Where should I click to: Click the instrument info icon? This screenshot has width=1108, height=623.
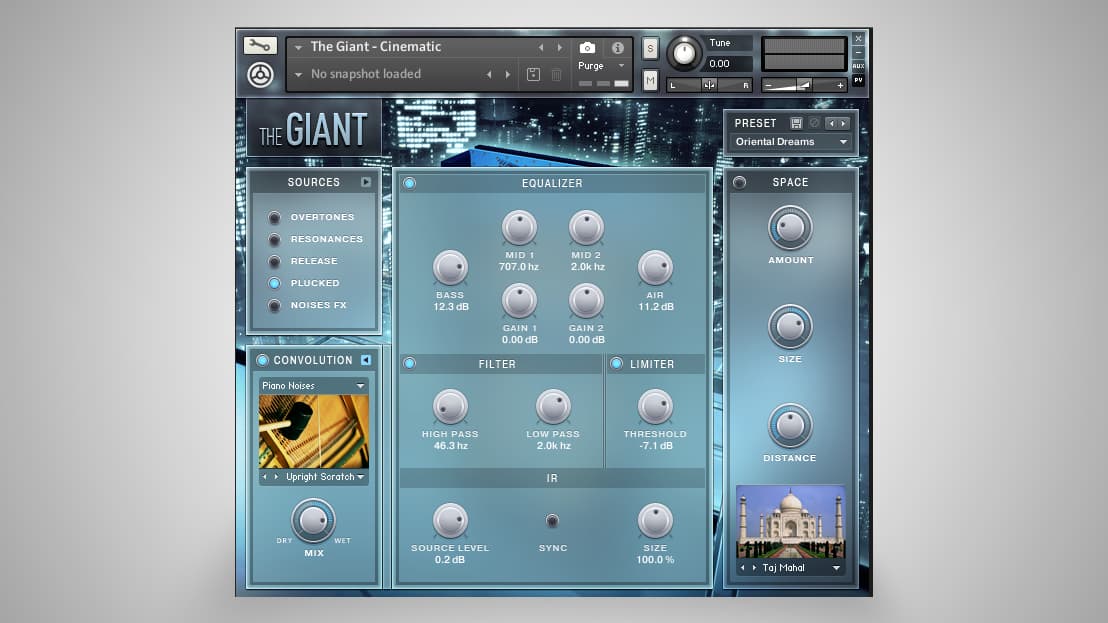(617, 46)
